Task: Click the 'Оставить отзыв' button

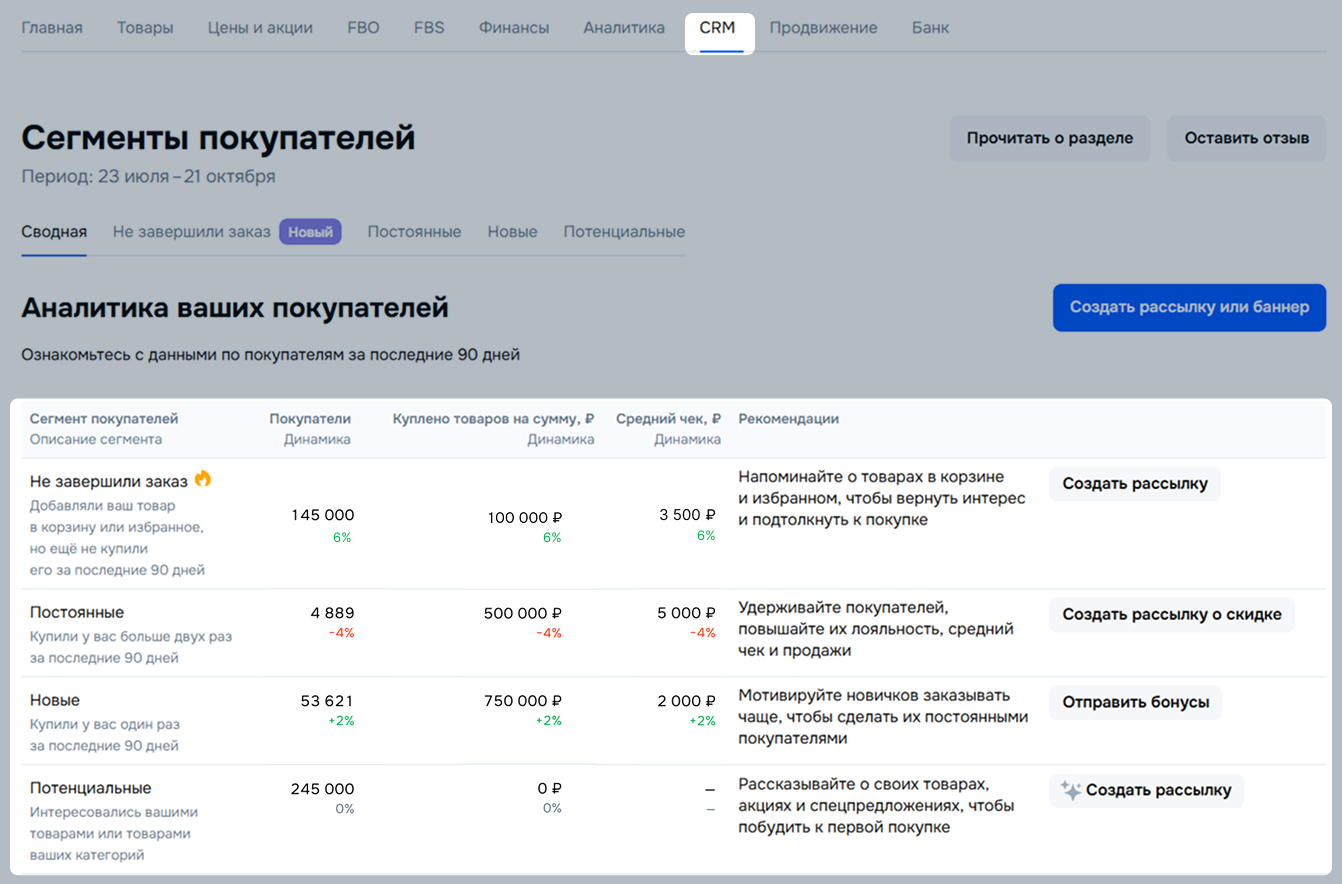Action: [1246, 139]
